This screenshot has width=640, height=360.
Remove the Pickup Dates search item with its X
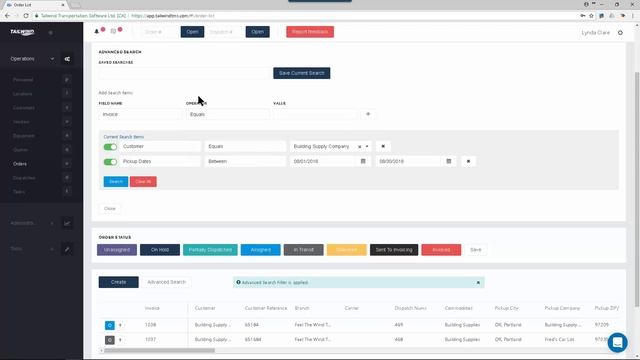pyautogui.click(x=468, y=161)
